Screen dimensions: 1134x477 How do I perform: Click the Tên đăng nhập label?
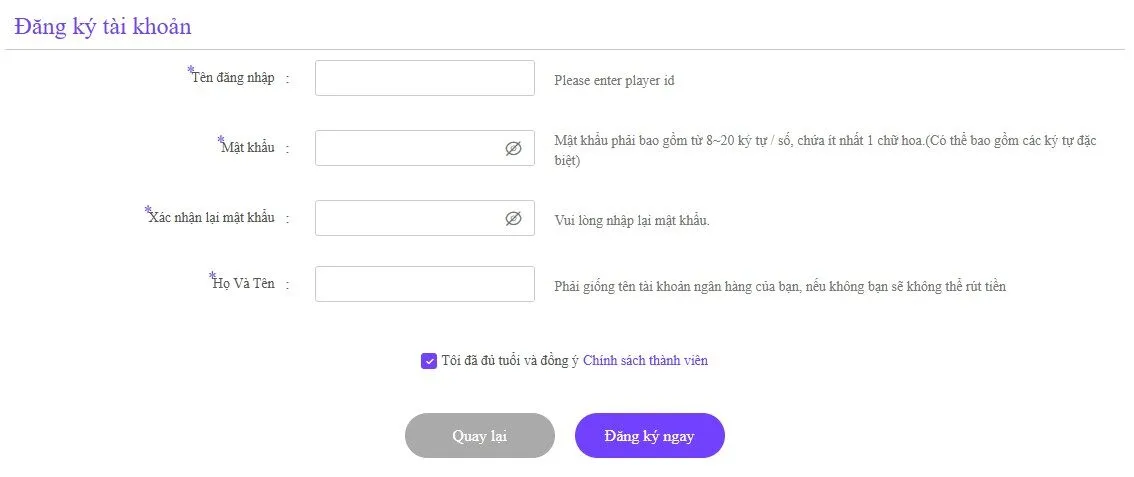click(233, 78)
